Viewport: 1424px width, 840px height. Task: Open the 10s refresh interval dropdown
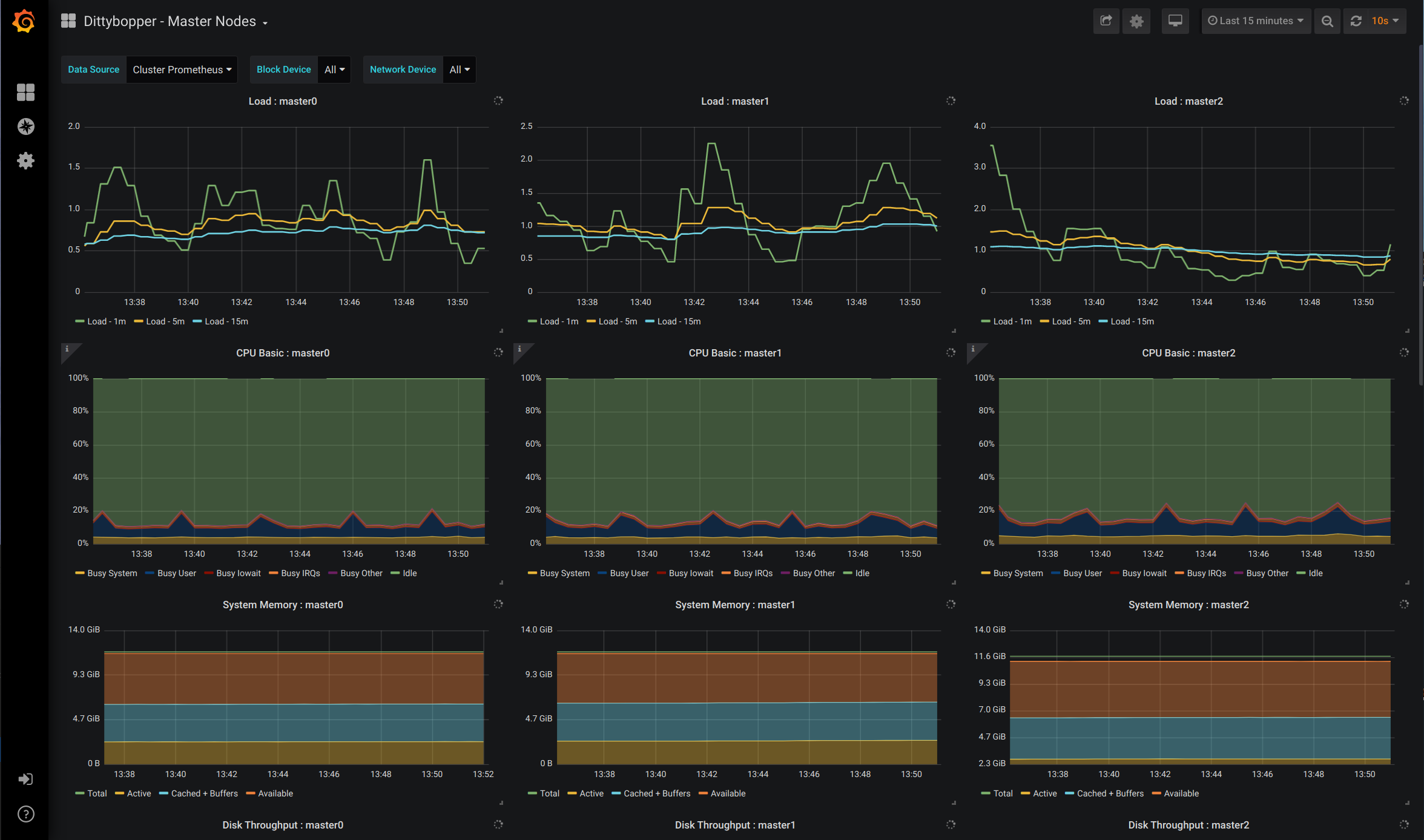click(x=1386, y=21)
